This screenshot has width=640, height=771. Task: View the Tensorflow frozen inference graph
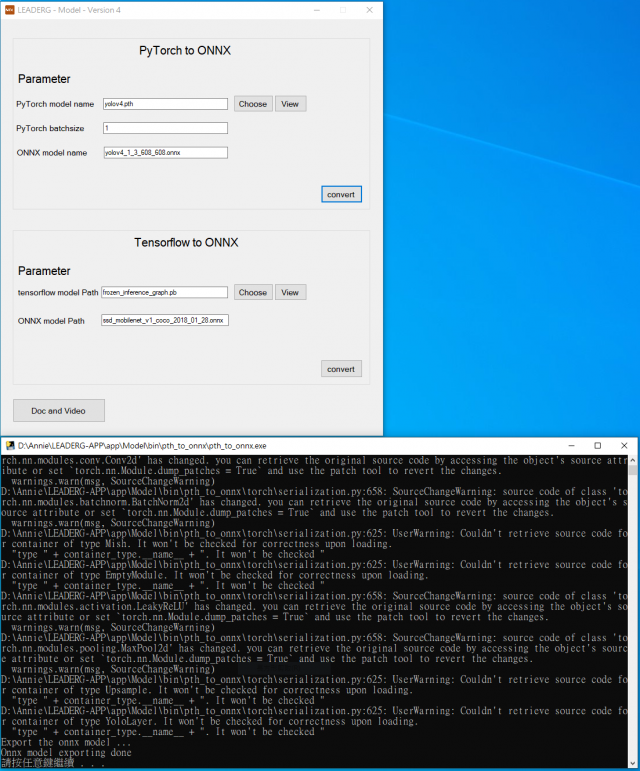tap(289, 293)
